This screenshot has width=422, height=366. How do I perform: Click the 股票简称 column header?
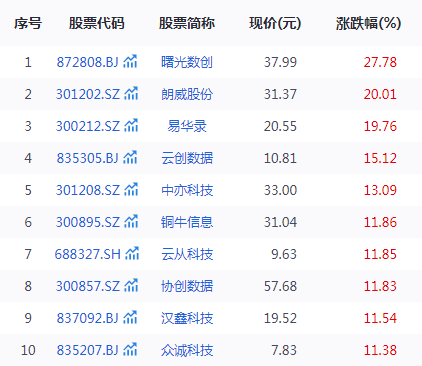coord(187,23)
